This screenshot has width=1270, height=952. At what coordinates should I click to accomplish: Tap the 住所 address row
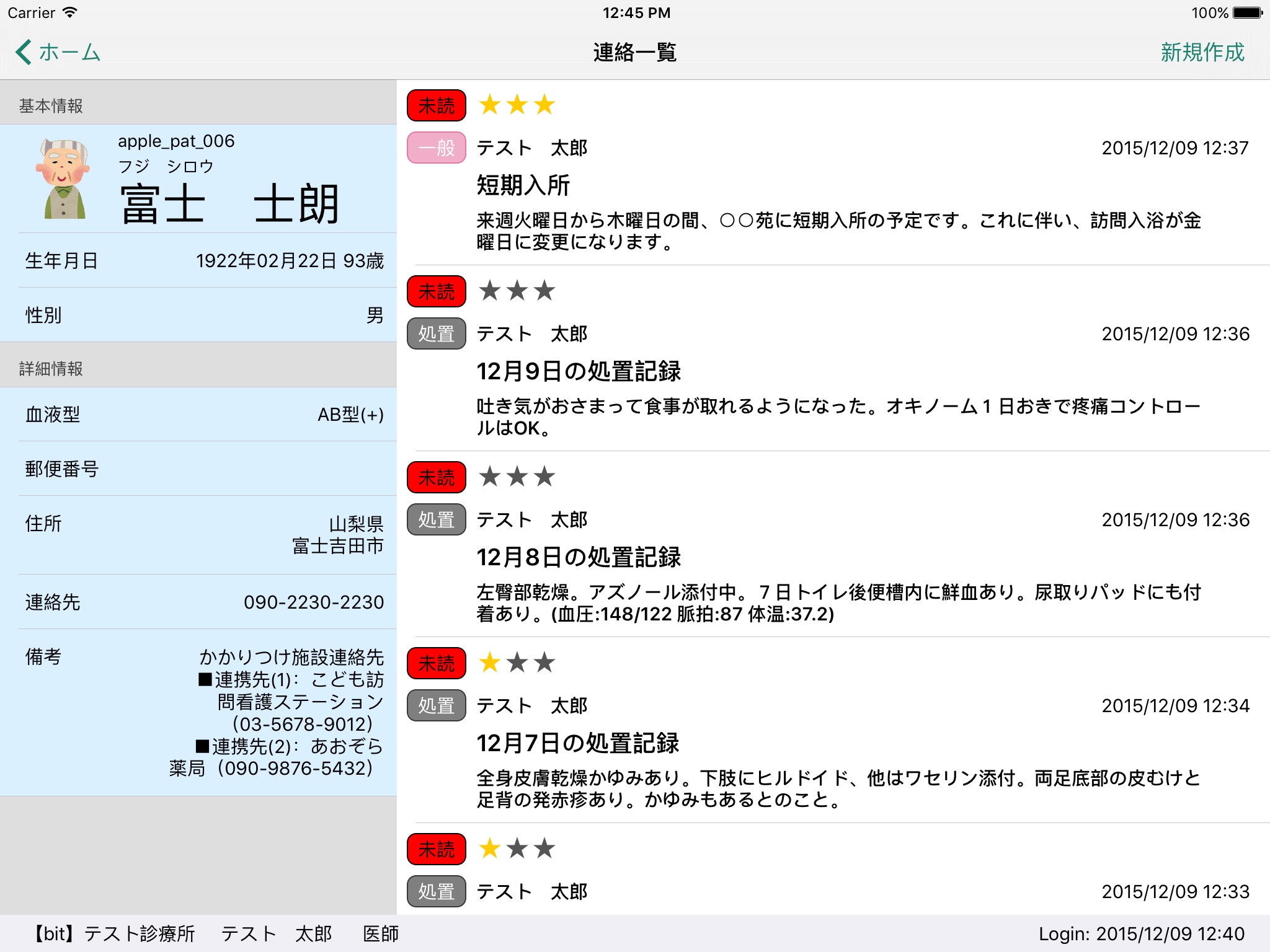(198, 534)
